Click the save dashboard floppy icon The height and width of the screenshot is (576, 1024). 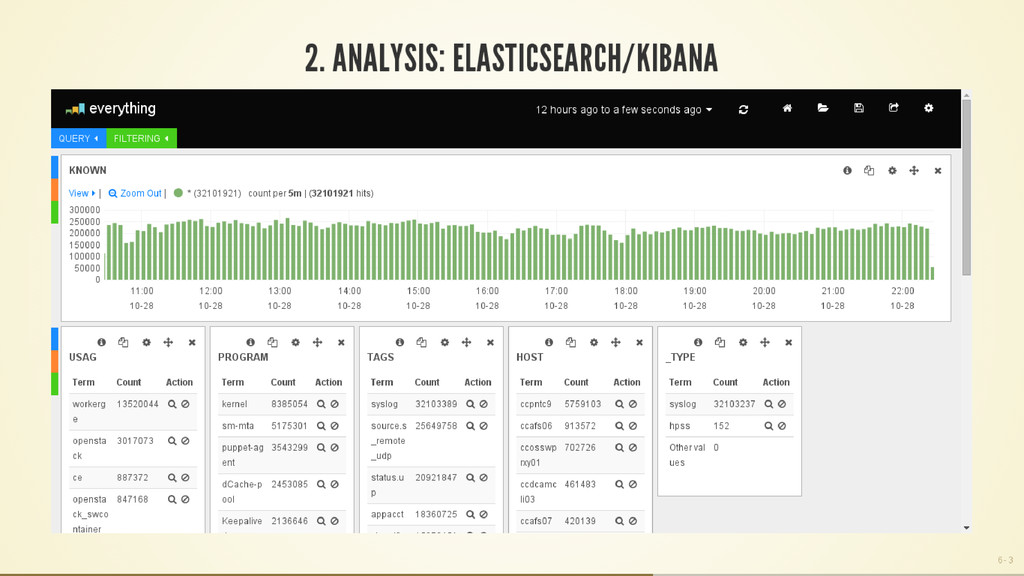(x=859, y=108)
